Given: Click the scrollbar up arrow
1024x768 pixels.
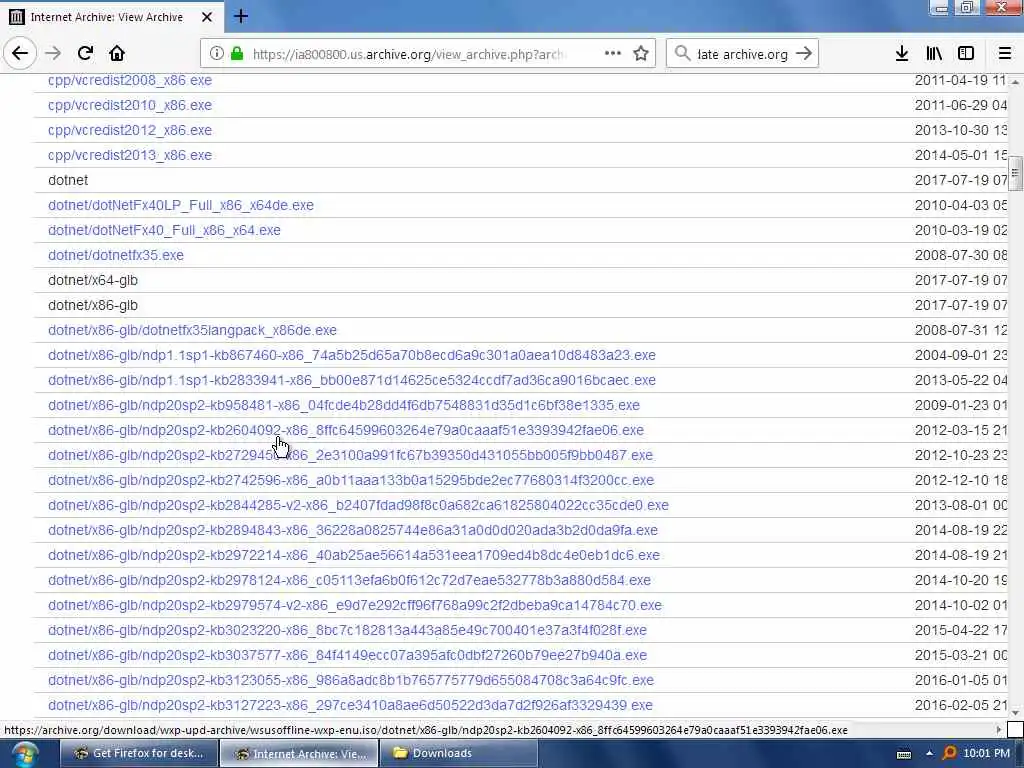Looking at the screenshot, I should click(x=1015, y=82).
